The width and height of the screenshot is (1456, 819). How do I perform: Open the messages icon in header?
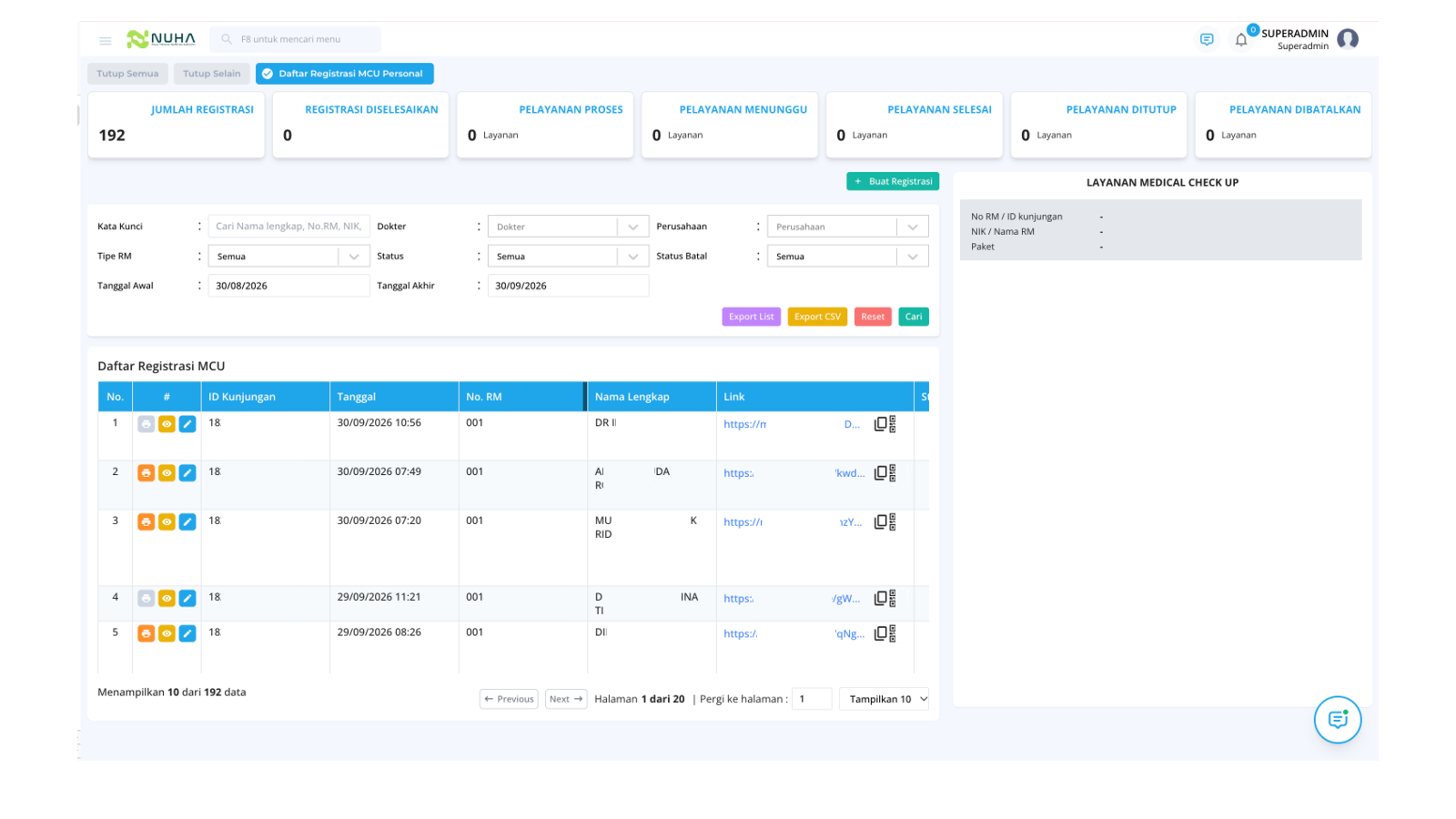1207,39
